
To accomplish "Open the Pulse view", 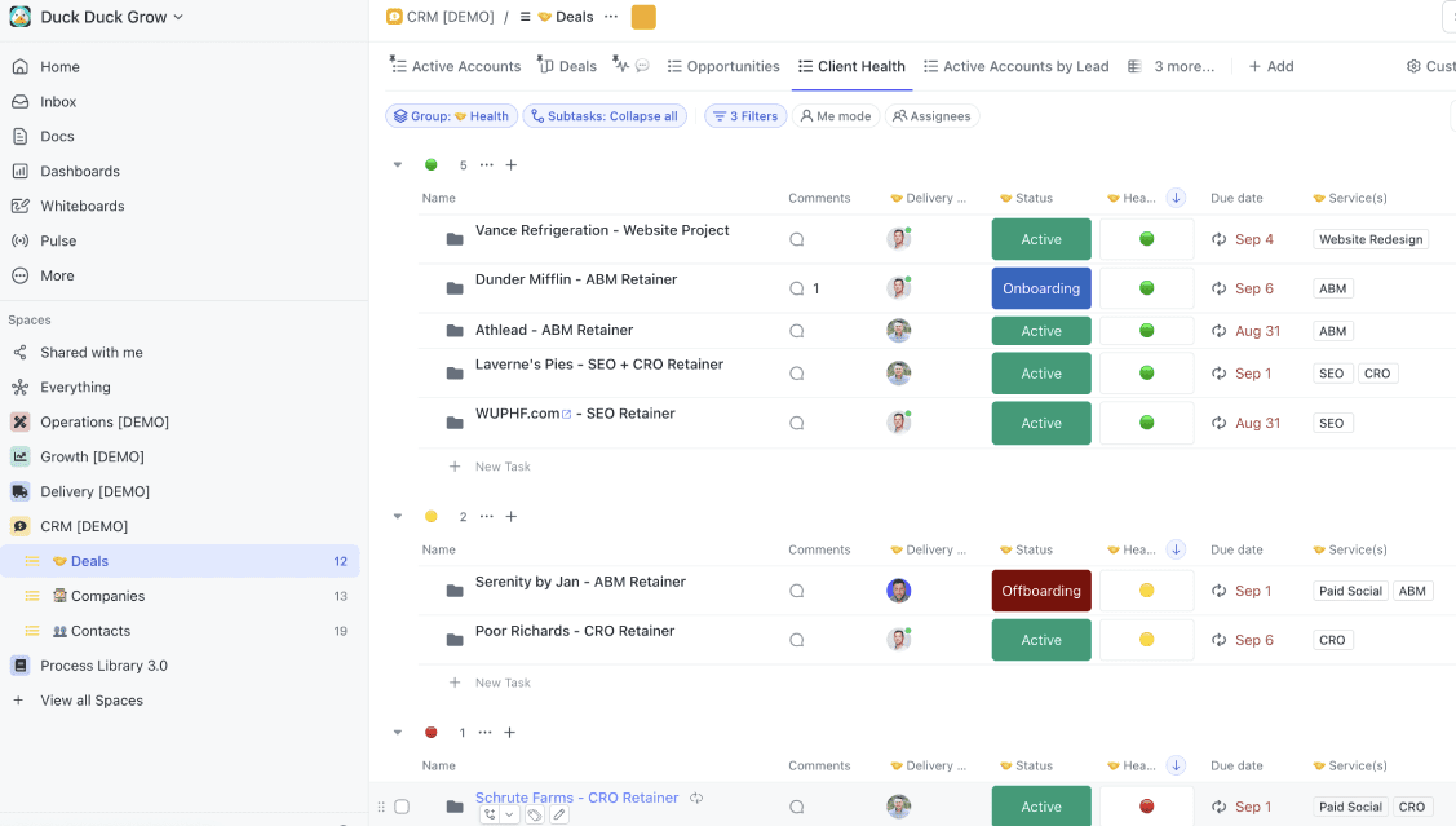I will click(x=58, y=241).
